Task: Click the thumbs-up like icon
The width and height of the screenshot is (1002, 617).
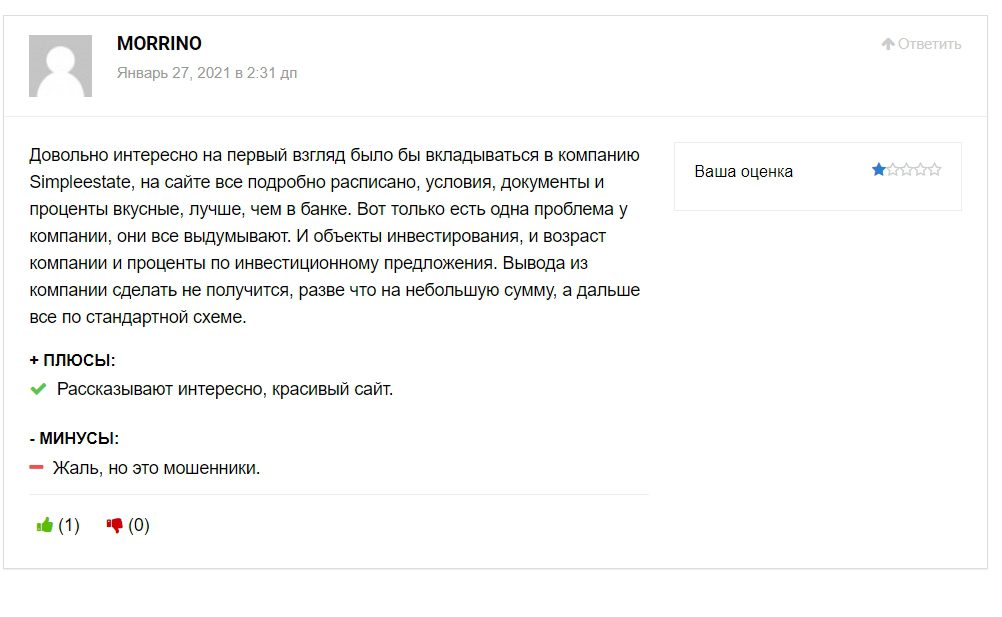Action: [x=44, y=525]
